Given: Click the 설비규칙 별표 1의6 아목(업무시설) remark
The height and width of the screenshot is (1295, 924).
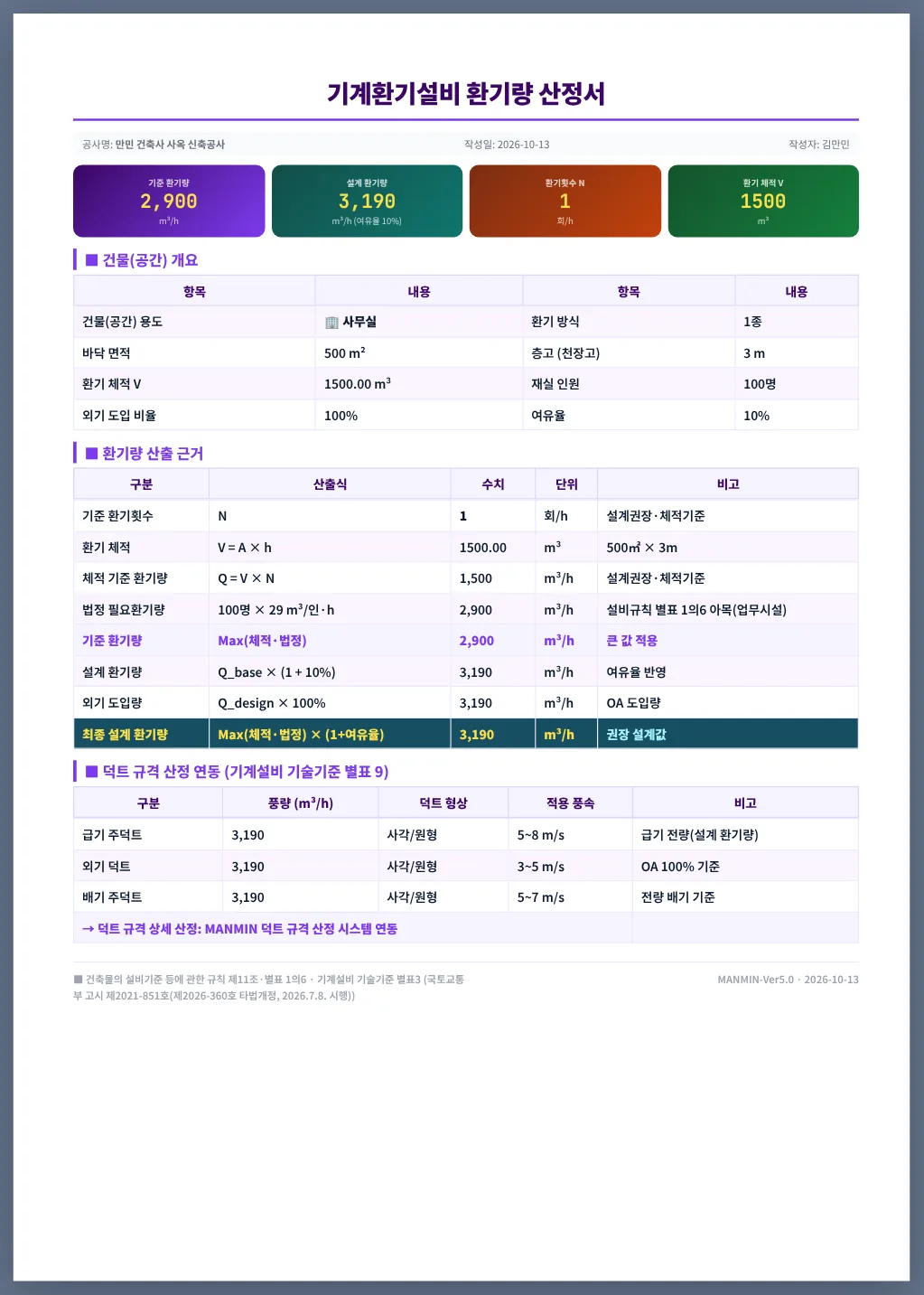Looking at the screenshot, I should pos(696,610).
